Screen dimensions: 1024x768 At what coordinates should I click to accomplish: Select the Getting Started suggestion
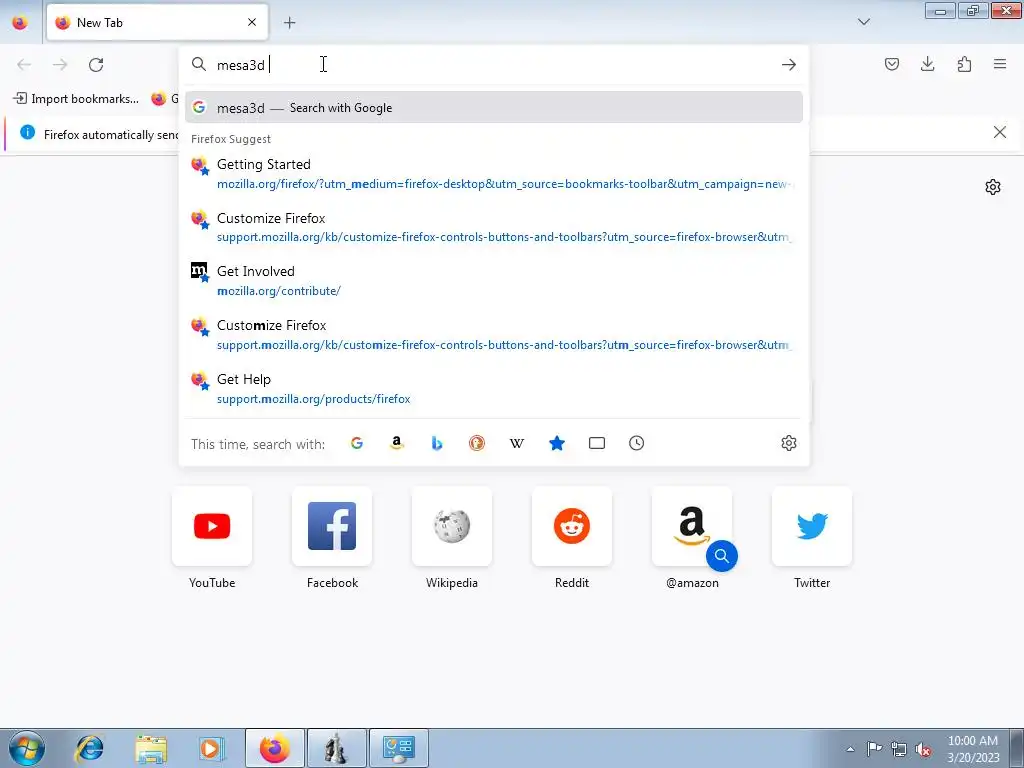[494, 174]
